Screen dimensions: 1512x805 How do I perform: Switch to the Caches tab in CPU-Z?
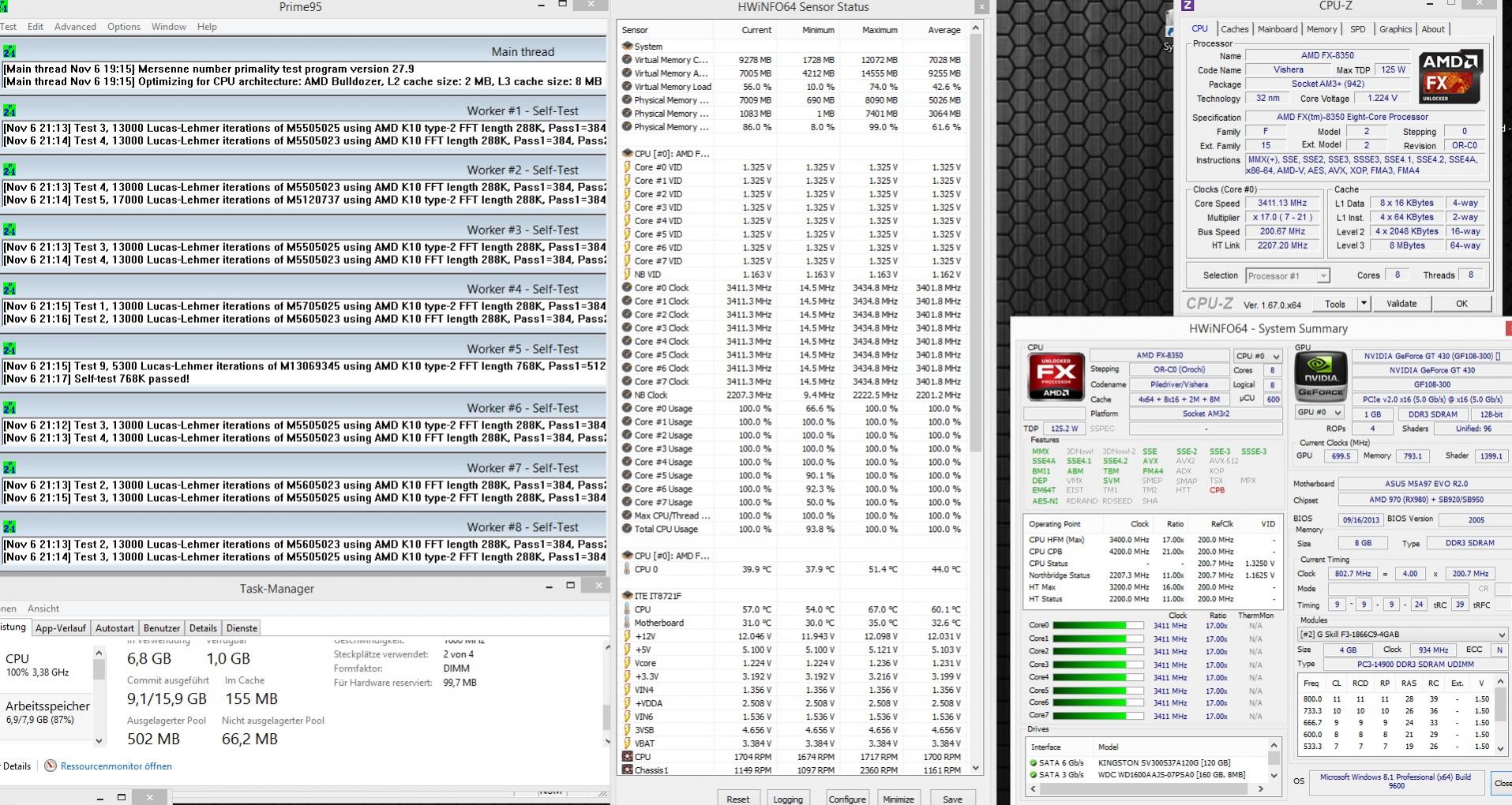pos(1235,29)
